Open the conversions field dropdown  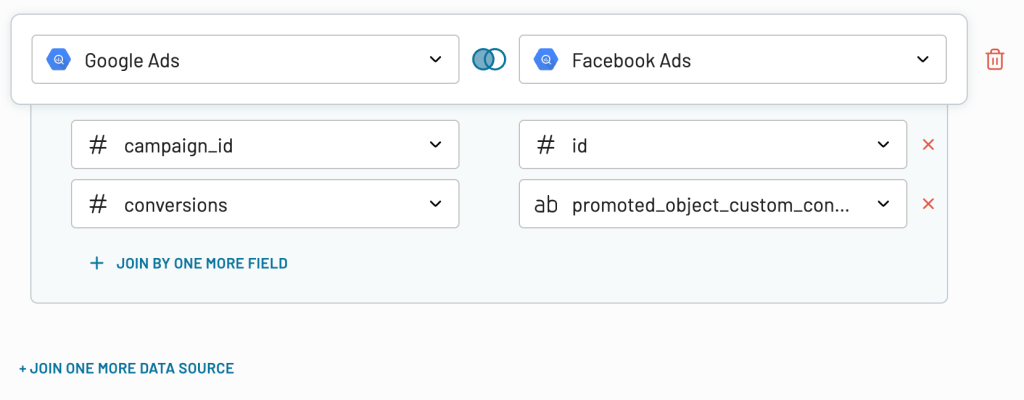(265, 204)
